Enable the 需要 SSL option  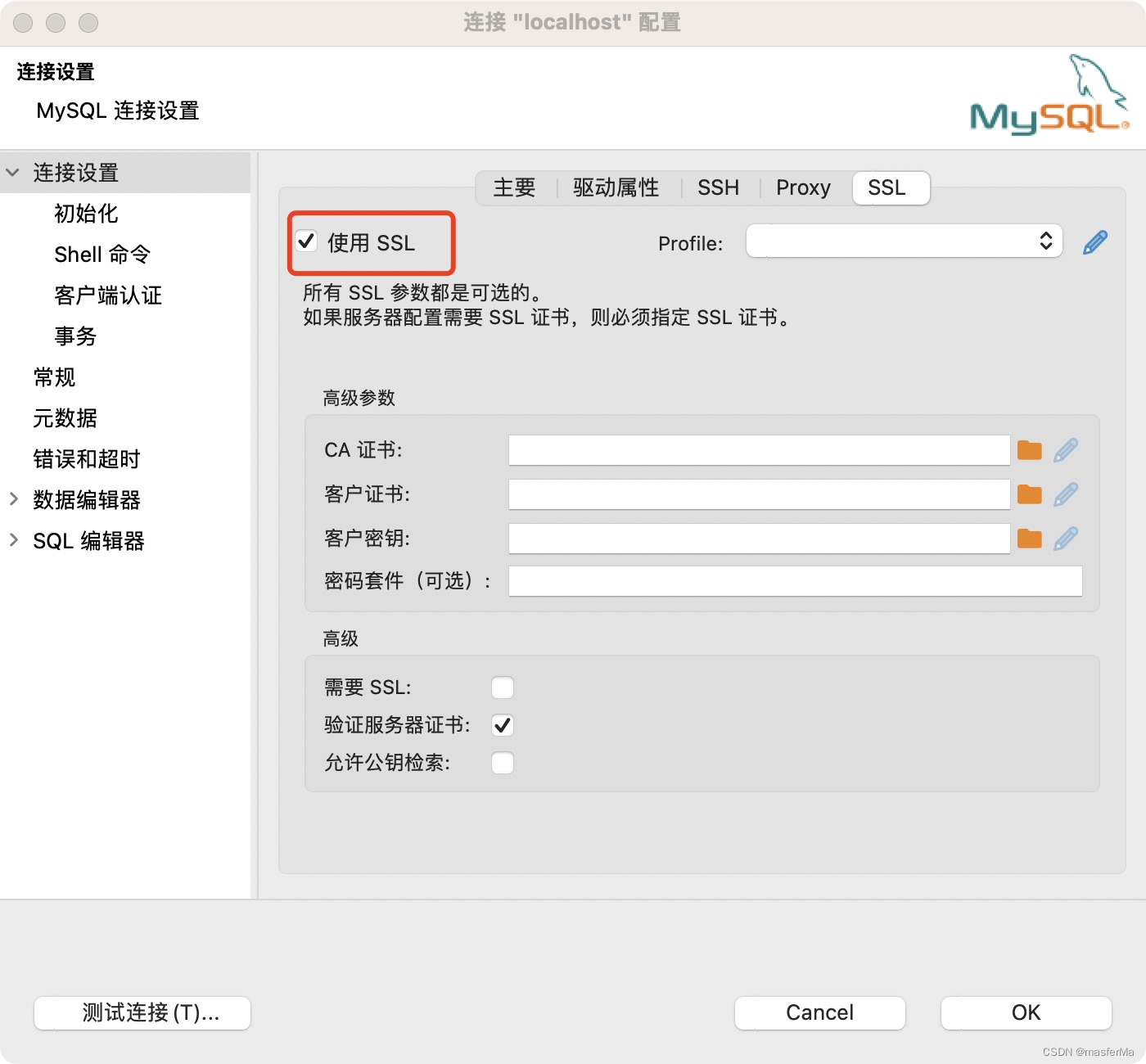point(503,687)
